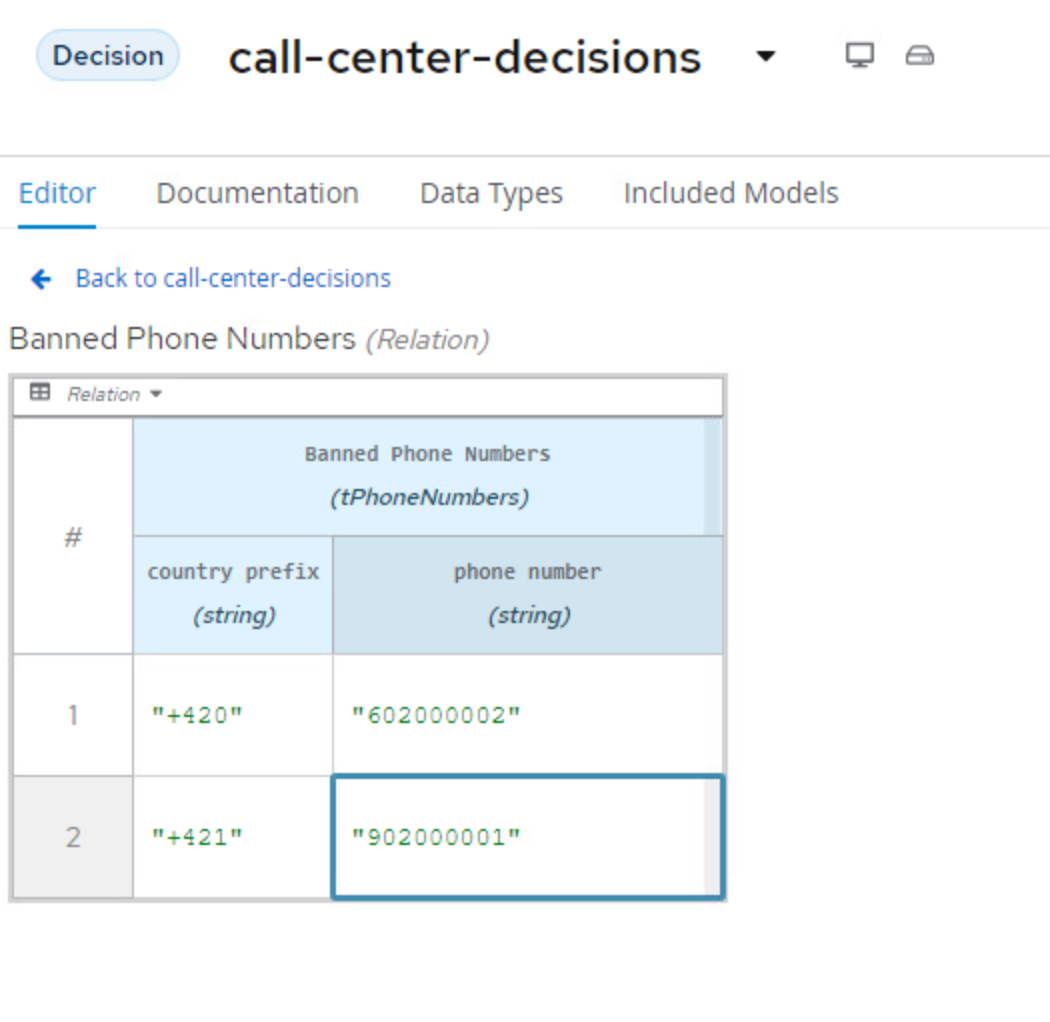Select the country prefix column header
Screen dimensions: 1050x1022
coord(233,594)
